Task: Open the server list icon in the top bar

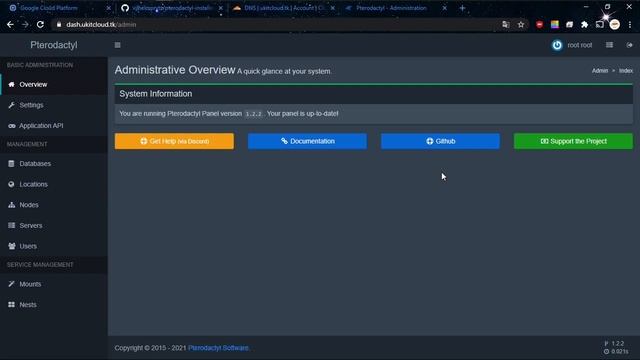Action: click(609, 45)
